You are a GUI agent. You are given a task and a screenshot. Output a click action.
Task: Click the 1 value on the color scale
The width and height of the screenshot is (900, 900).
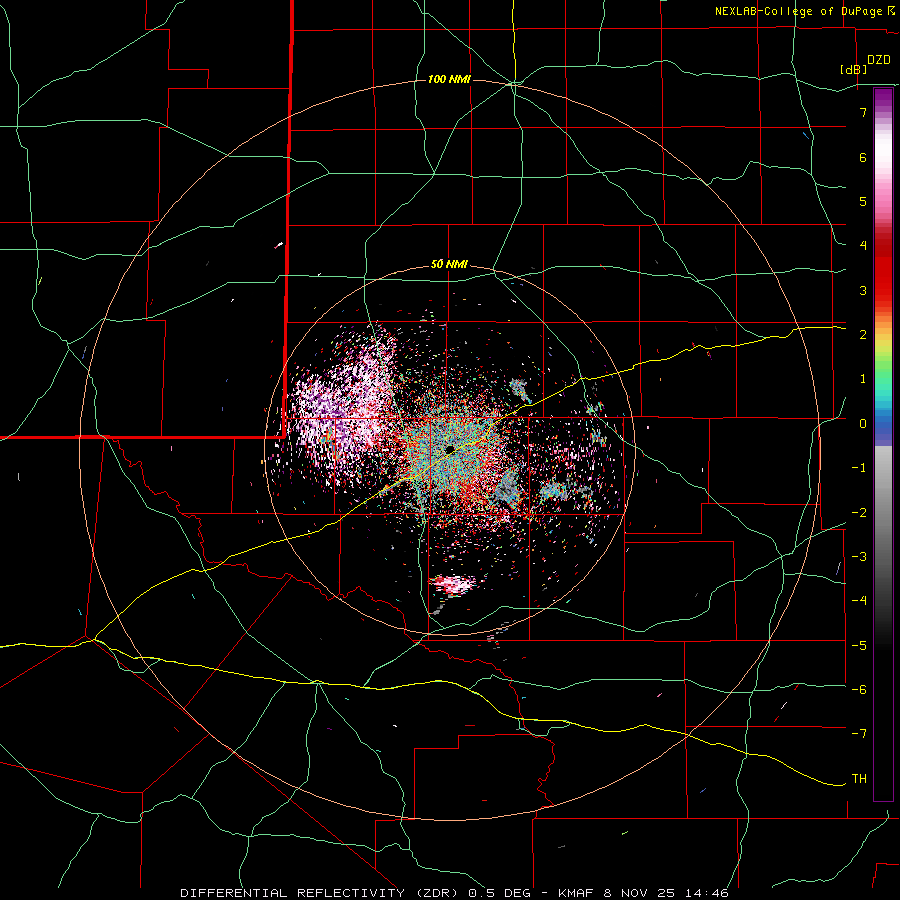point(863,379)
